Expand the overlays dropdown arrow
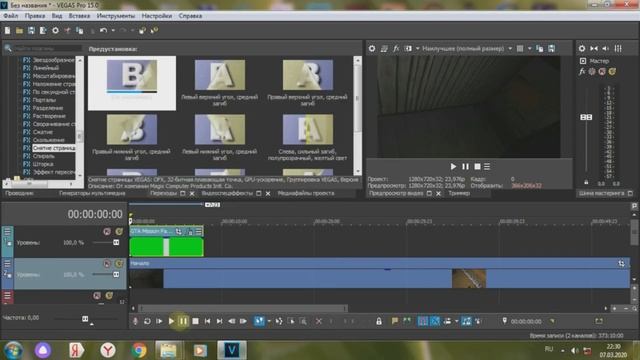Image resolution: width=640 pixels, height=360 pixels. coord(529,49)
